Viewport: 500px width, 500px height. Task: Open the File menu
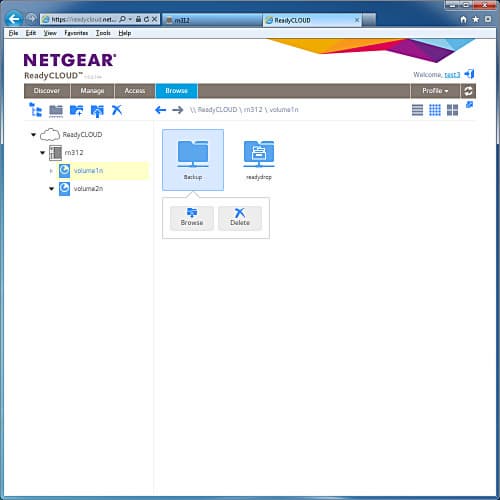point(14,33)
